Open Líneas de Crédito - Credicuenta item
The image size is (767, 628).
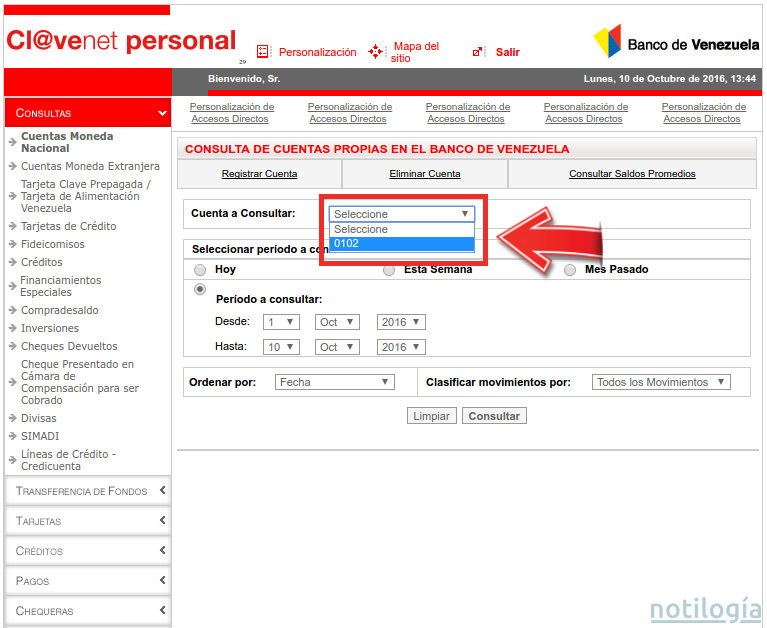pyautogui.click(x=68, y=460)
